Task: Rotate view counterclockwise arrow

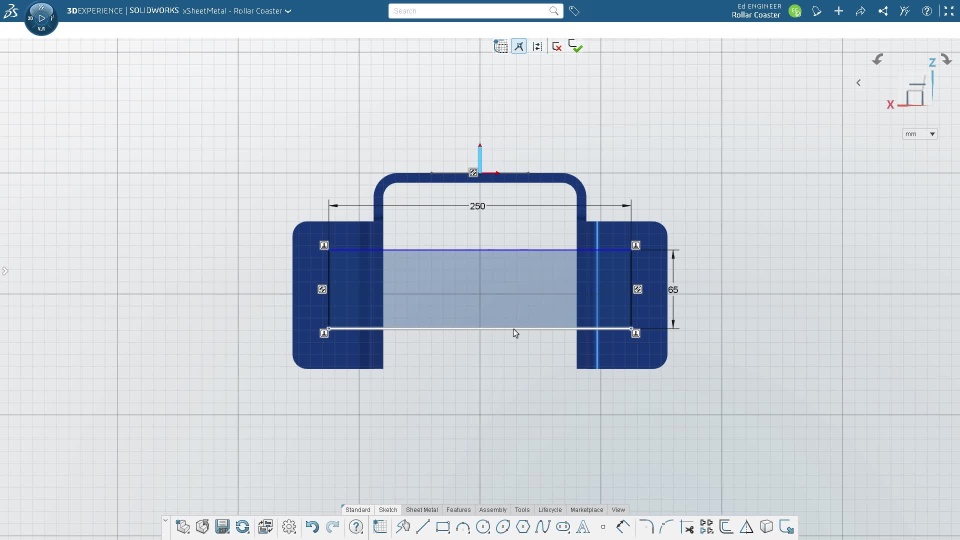Action: (877, 59)
